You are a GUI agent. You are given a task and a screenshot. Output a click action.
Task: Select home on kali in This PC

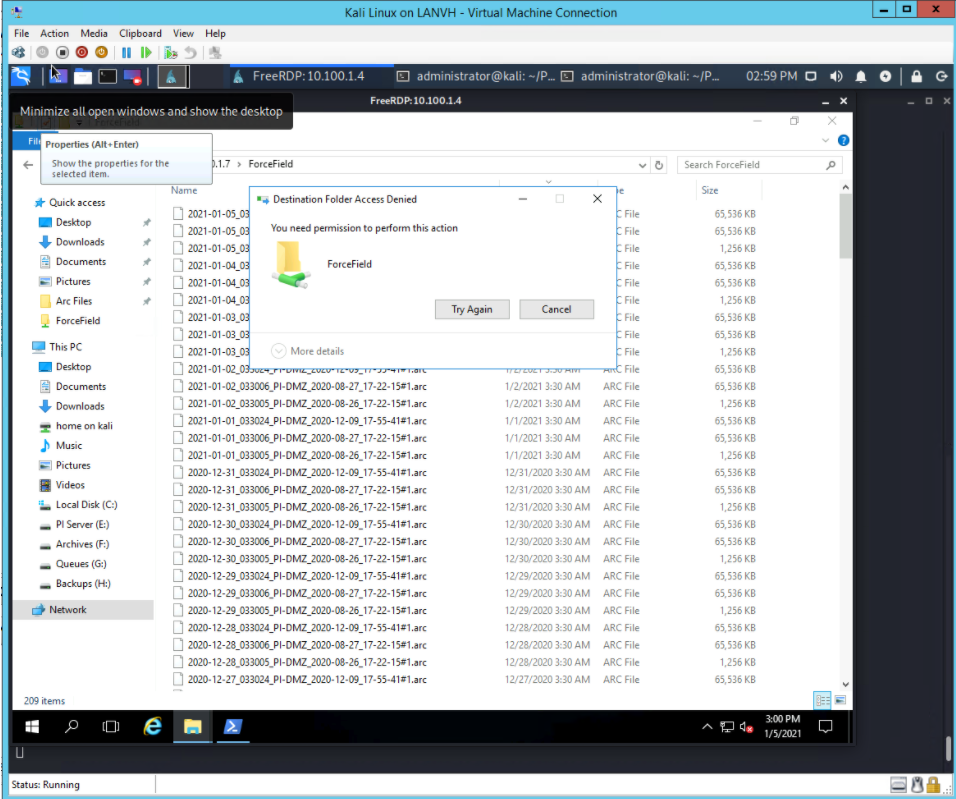coord(84,426)
